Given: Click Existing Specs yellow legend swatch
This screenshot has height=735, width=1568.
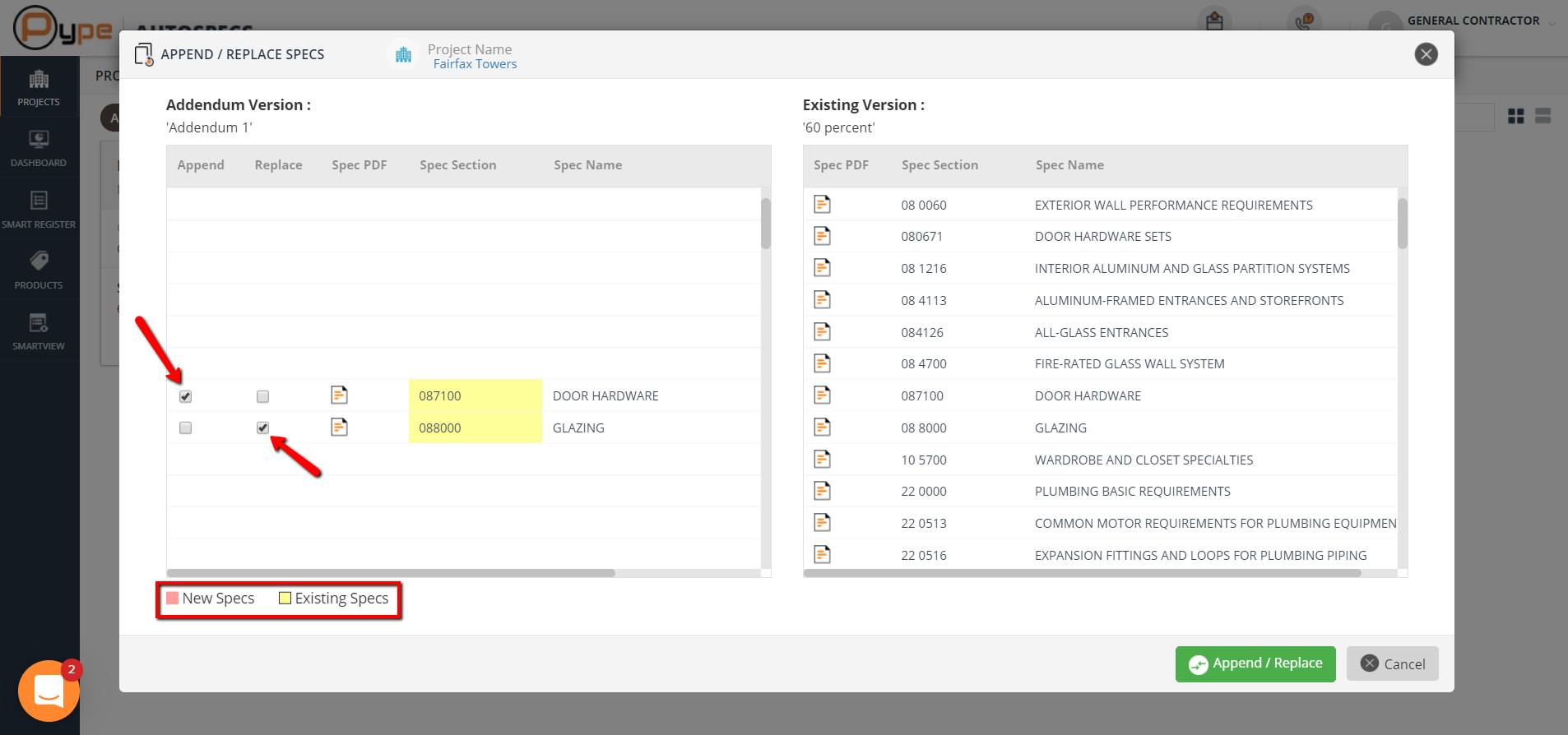Looking at the screenshot, I should (285, 599).
